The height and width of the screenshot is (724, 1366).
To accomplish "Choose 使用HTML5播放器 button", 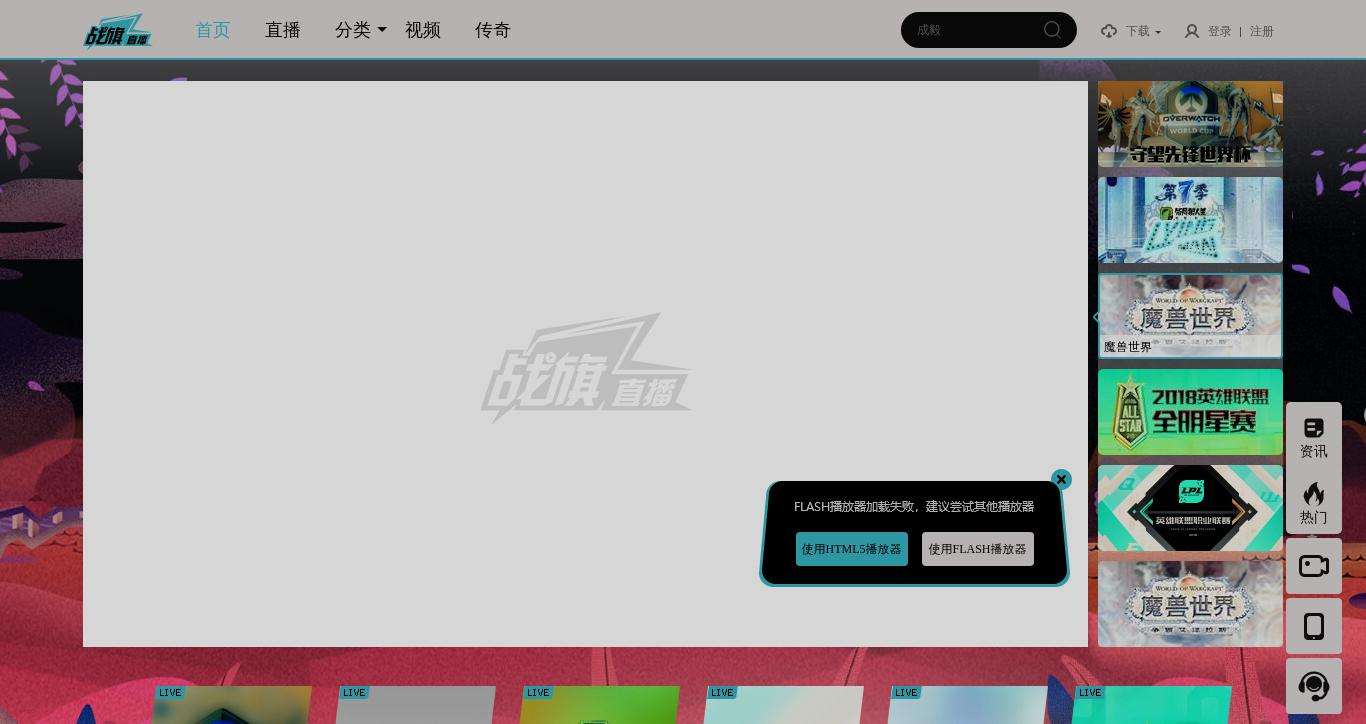I will tap(852, 549).
